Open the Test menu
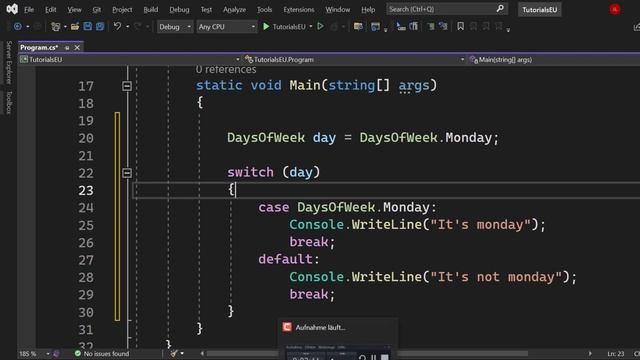640x360 pixels. [x=206, y=9]
